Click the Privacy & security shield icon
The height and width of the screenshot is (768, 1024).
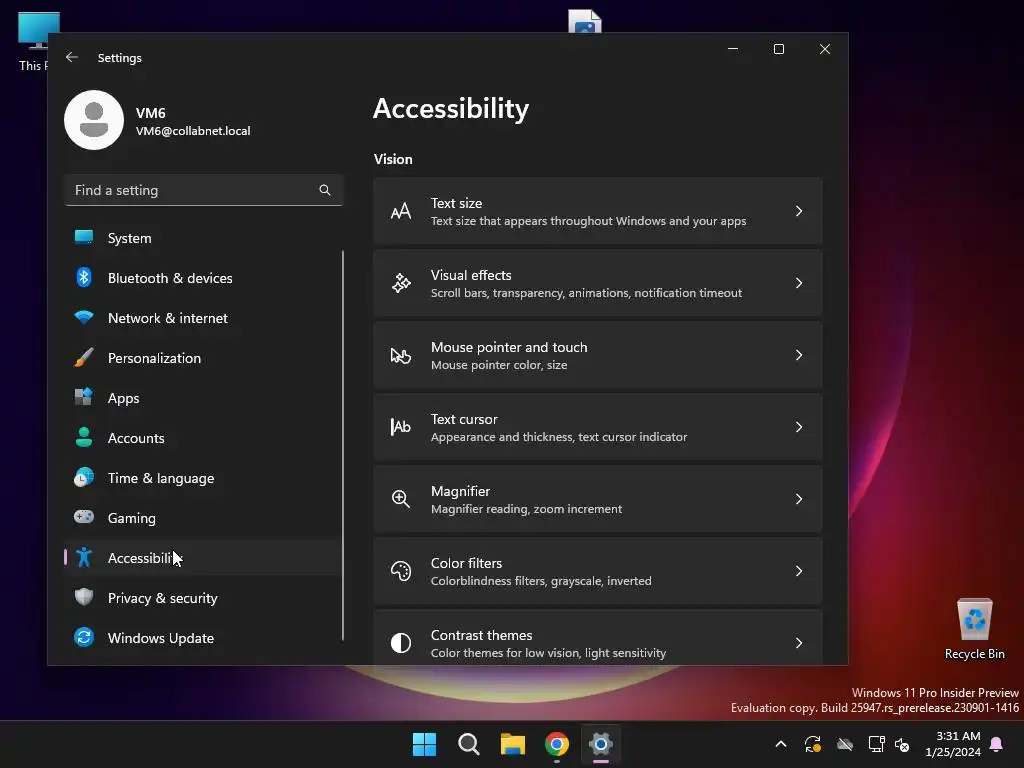[x=84, y=597]
